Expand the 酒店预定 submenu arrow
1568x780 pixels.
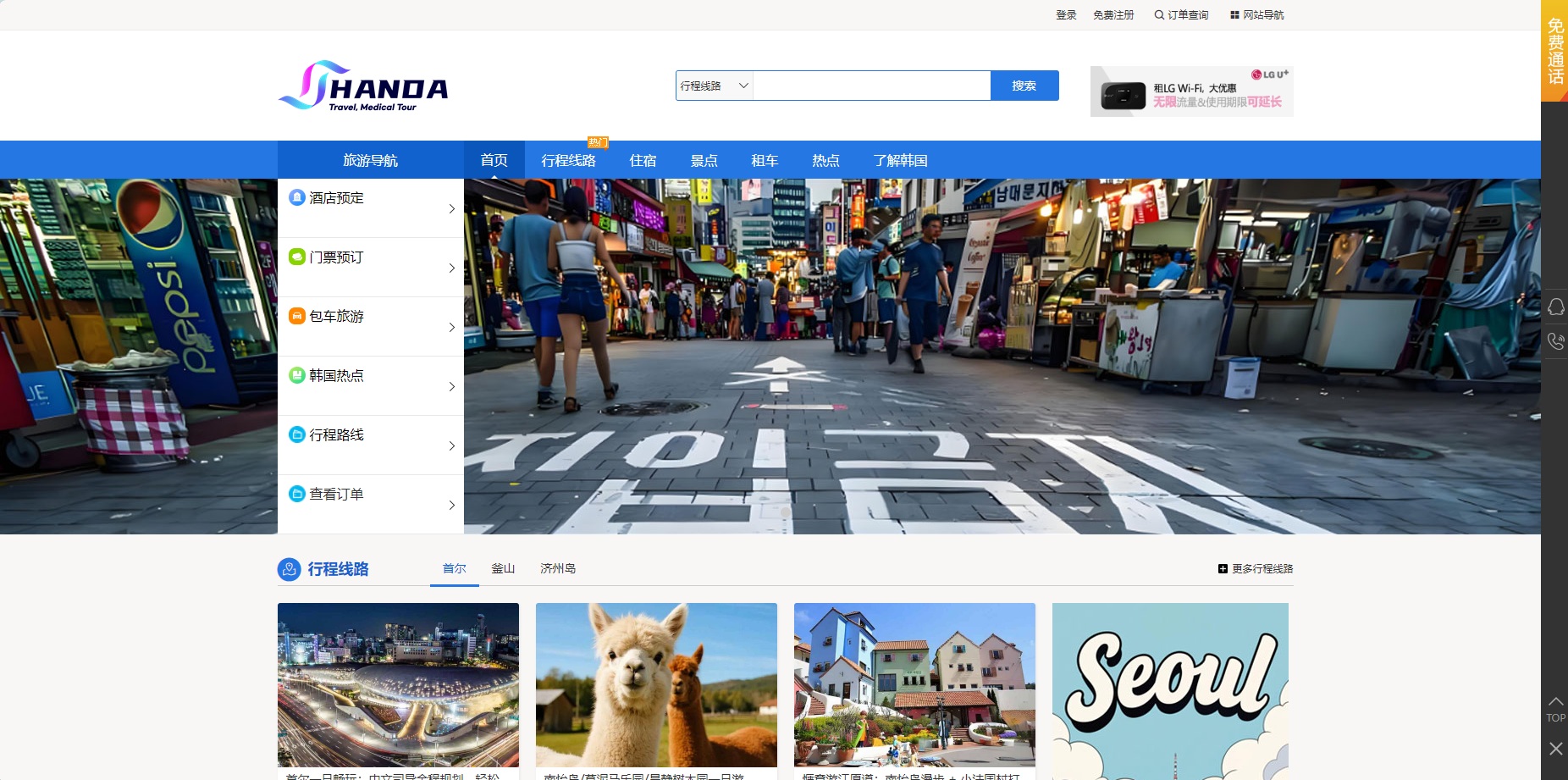451,208
